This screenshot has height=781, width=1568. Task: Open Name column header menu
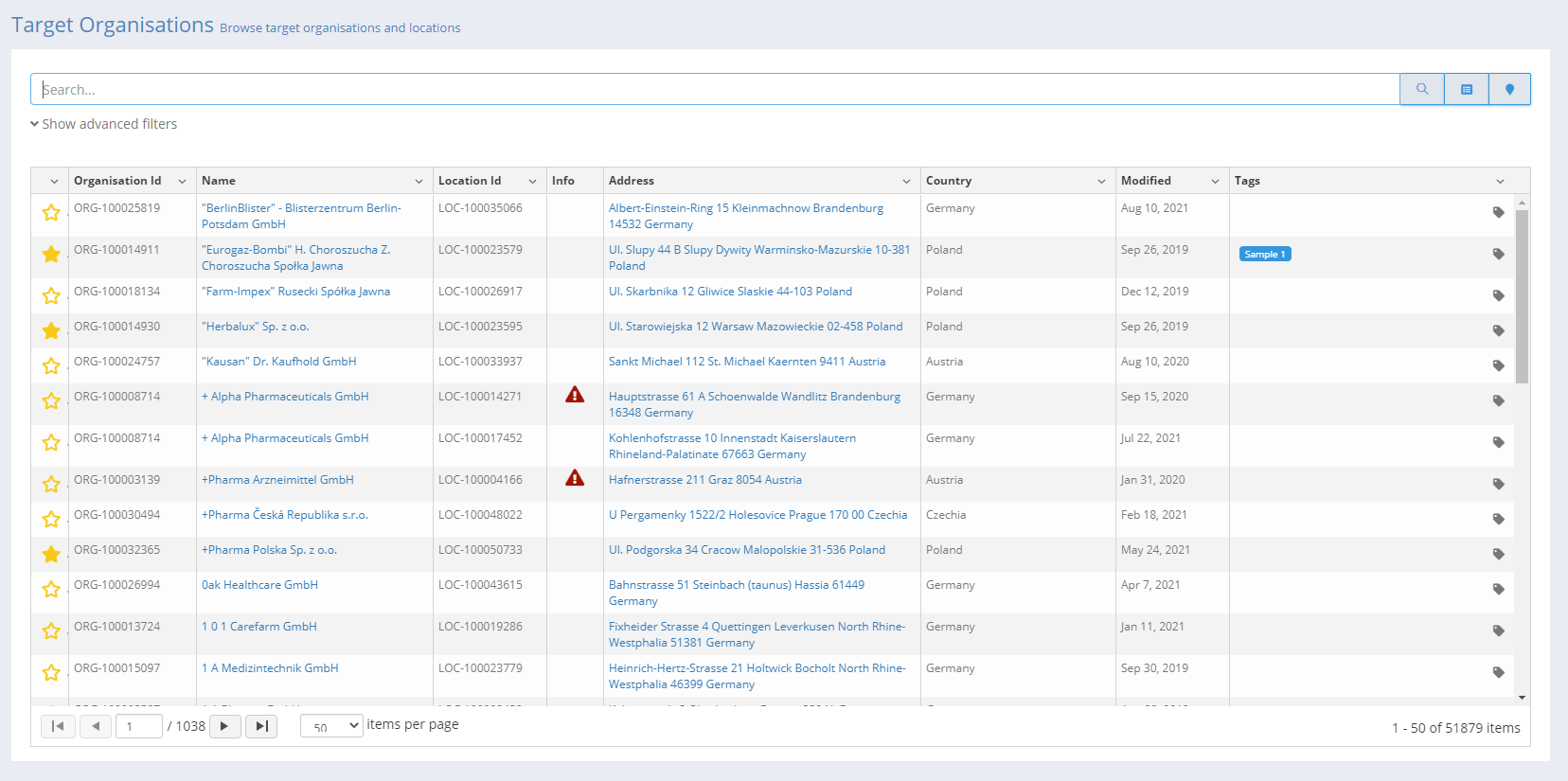point(419,181)
